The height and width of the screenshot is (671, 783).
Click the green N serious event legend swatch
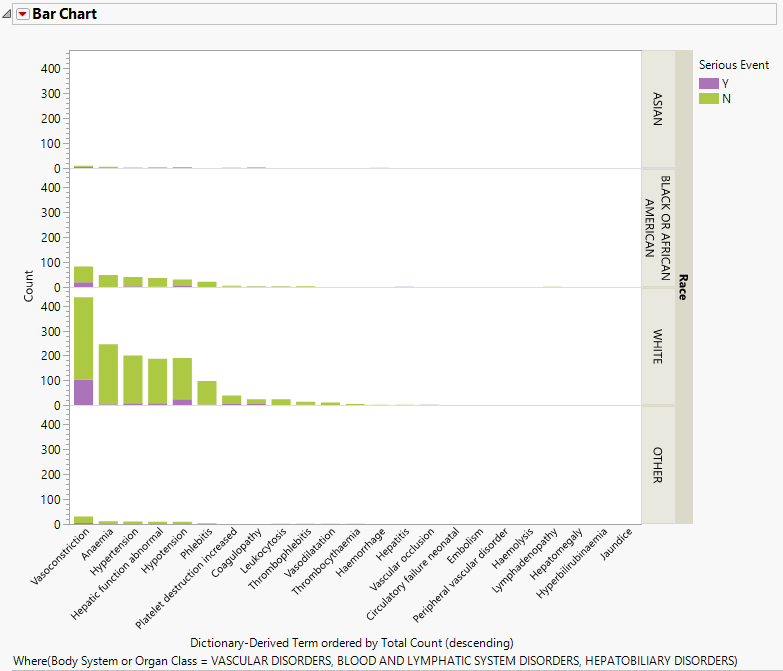point(708,98)
